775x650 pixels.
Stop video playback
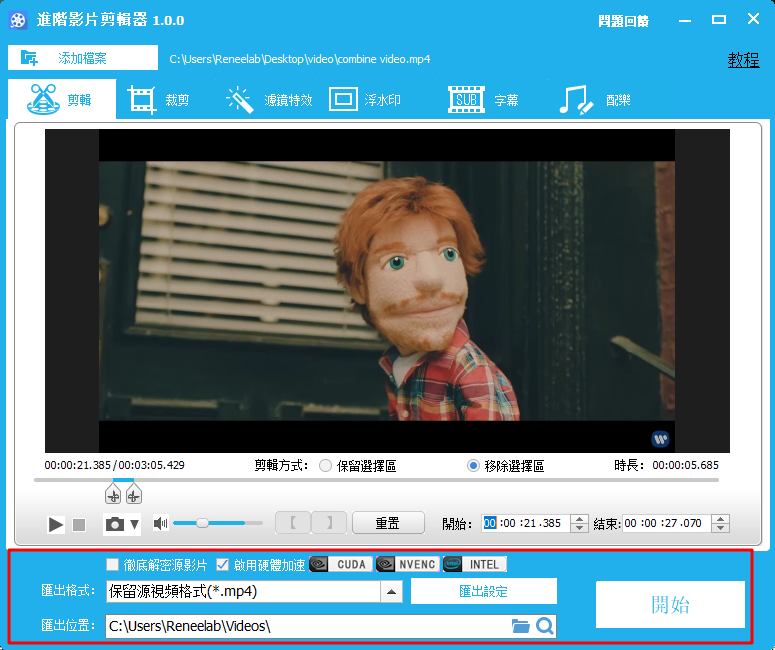79,524
